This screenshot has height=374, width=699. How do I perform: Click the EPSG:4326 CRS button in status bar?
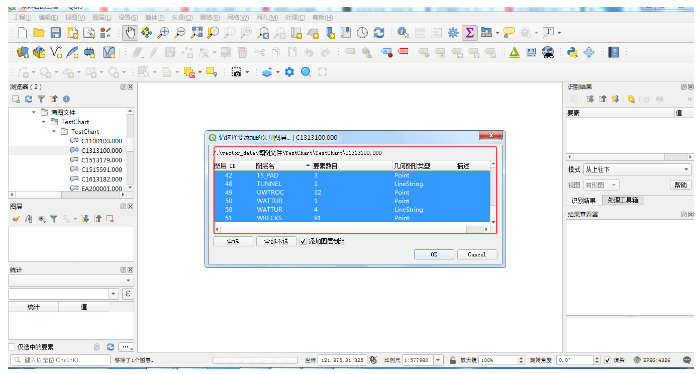[651, 360]
